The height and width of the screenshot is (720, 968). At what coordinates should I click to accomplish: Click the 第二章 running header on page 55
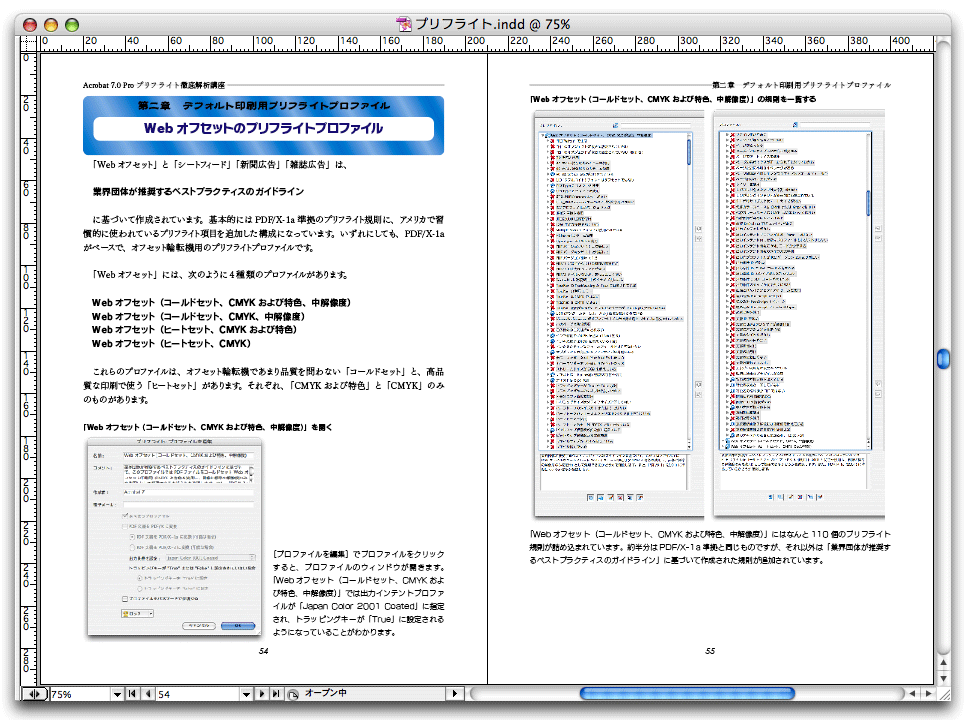point(801,85)
